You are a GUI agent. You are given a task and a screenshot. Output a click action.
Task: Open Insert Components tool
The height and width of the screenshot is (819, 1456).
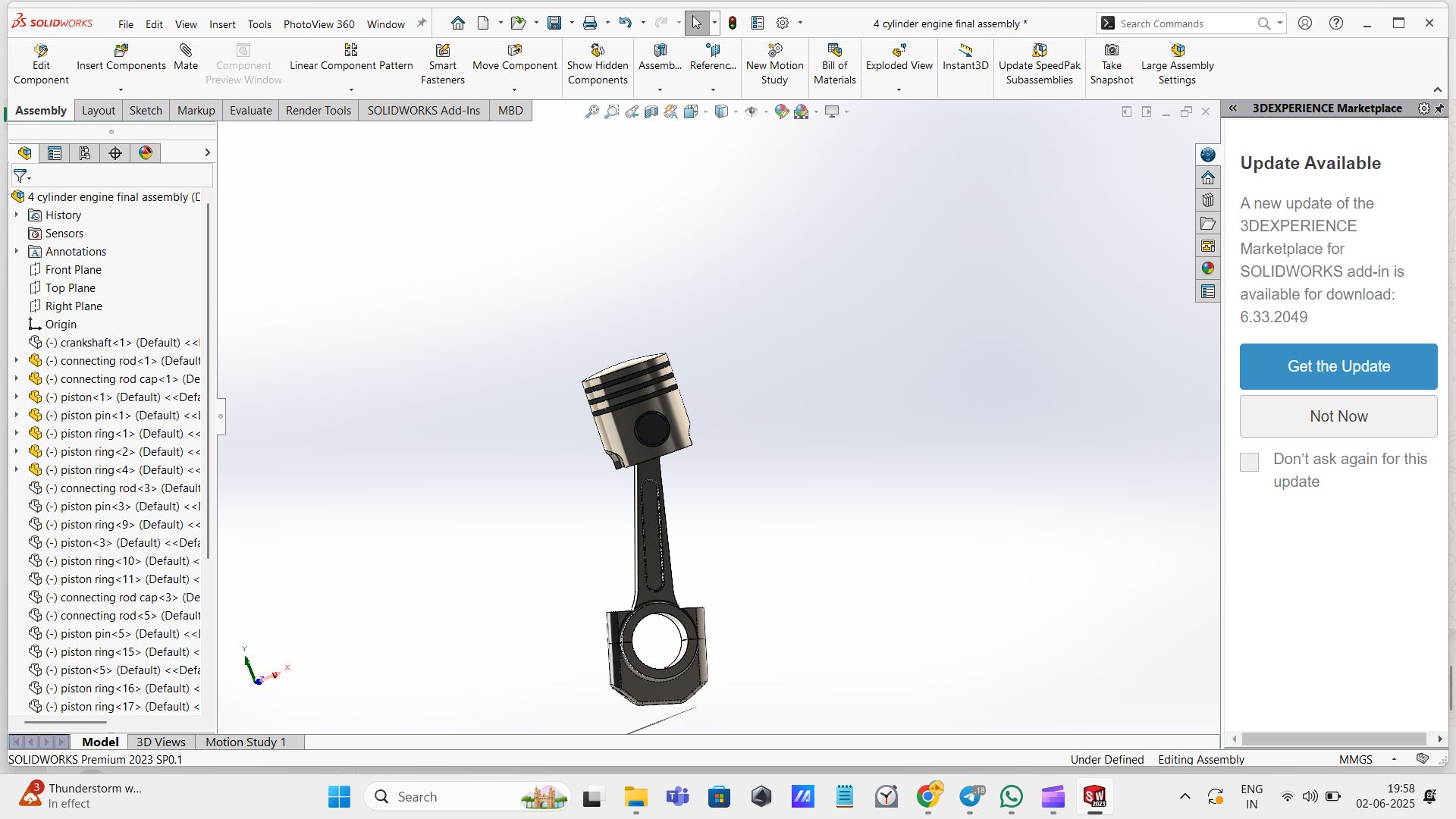point(121,51)
